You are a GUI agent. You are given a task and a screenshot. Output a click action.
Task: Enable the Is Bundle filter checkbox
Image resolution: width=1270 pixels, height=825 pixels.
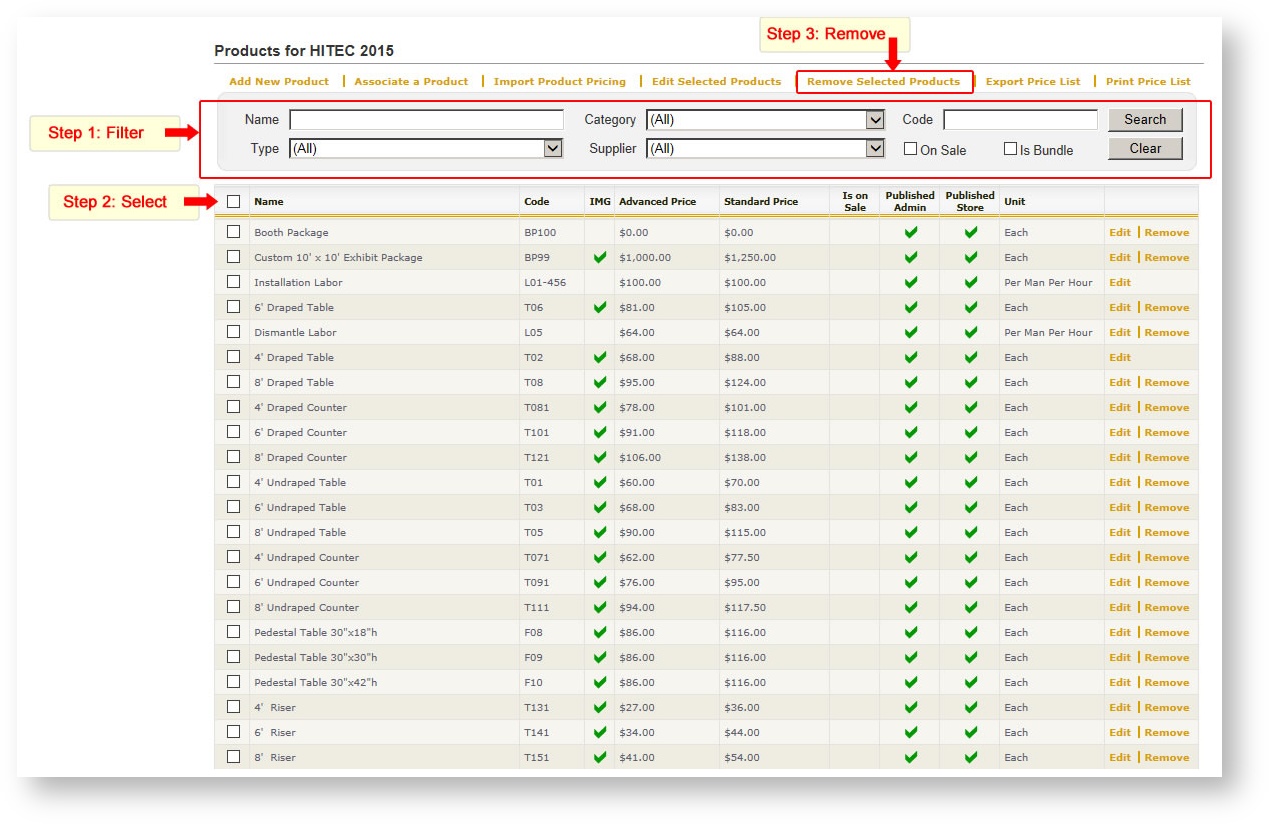coord(1010,148)
